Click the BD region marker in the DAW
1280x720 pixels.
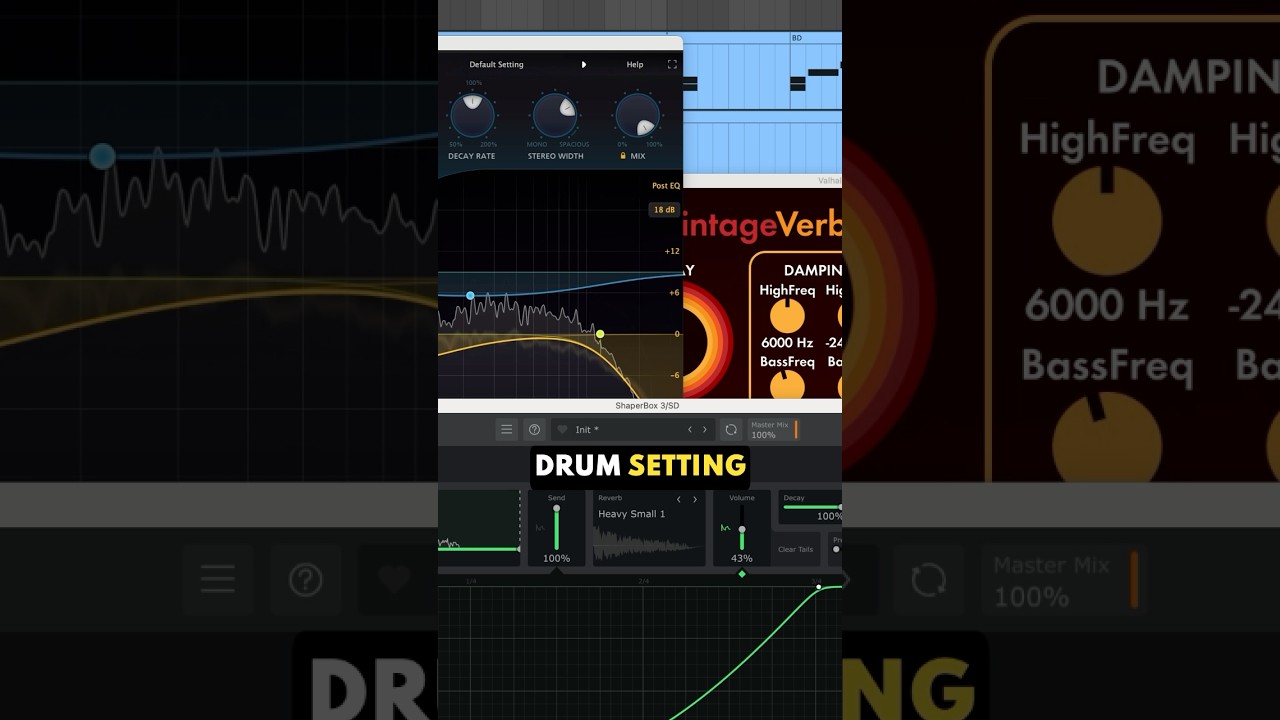coord(797,38)
